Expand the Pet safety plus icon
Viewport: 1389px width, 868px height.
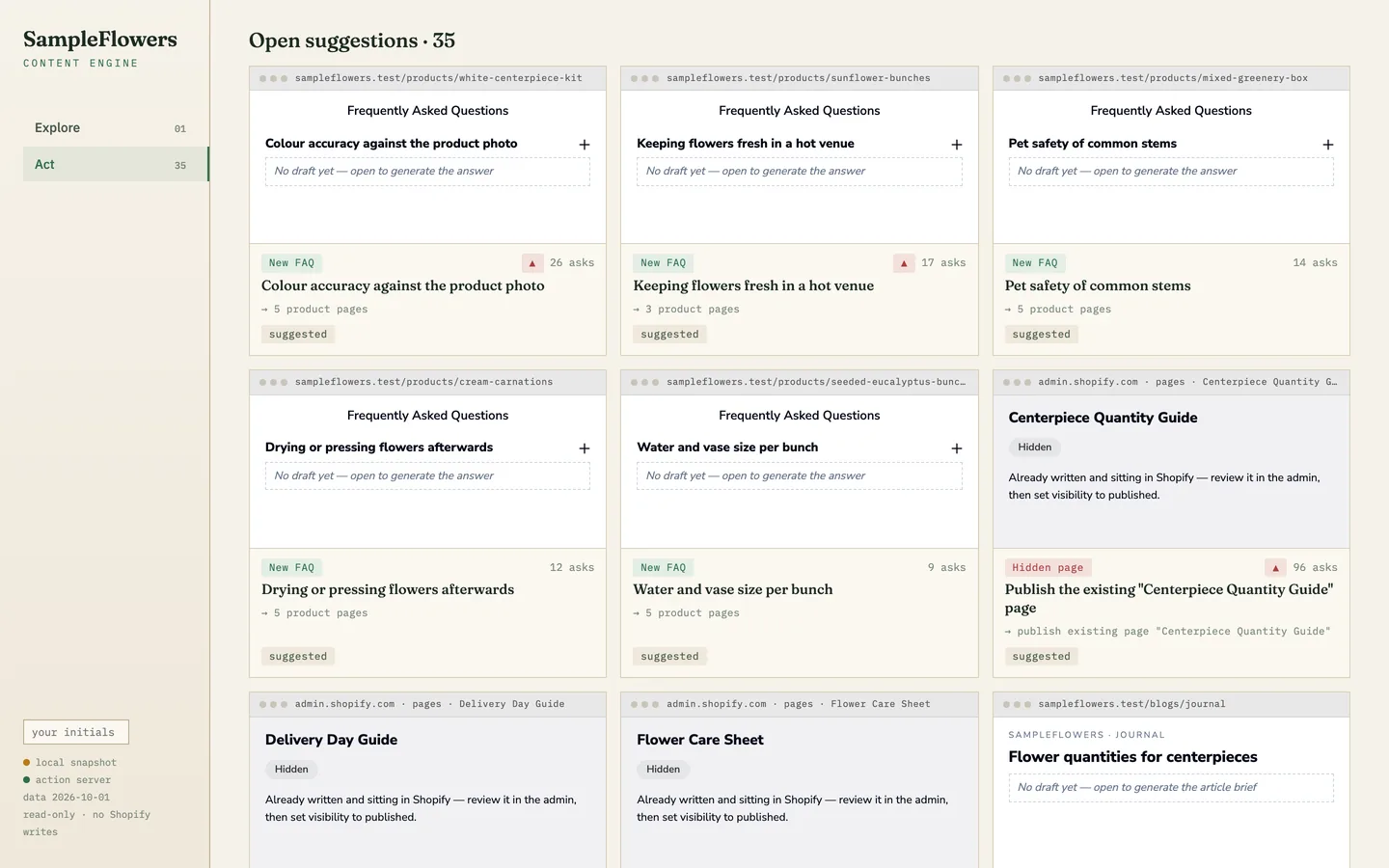(1328, 145)
